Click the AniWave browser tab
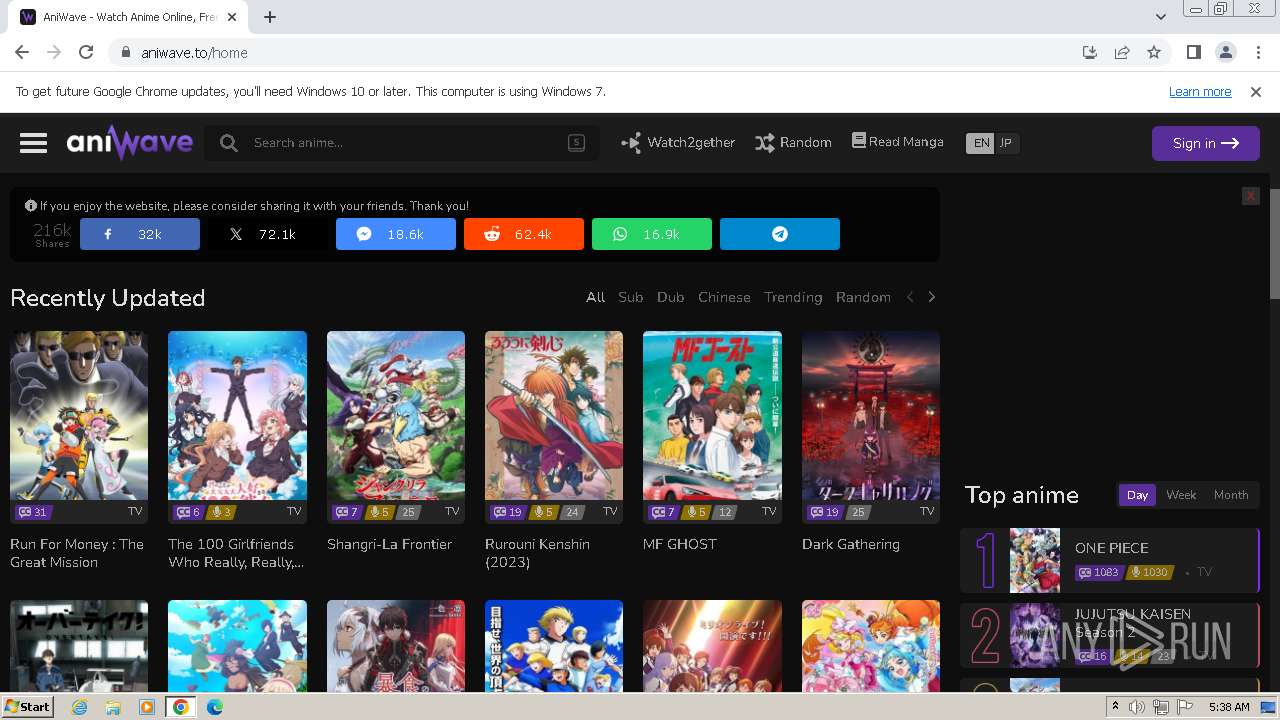The image size is (1280, 720). tap(130, 17)
